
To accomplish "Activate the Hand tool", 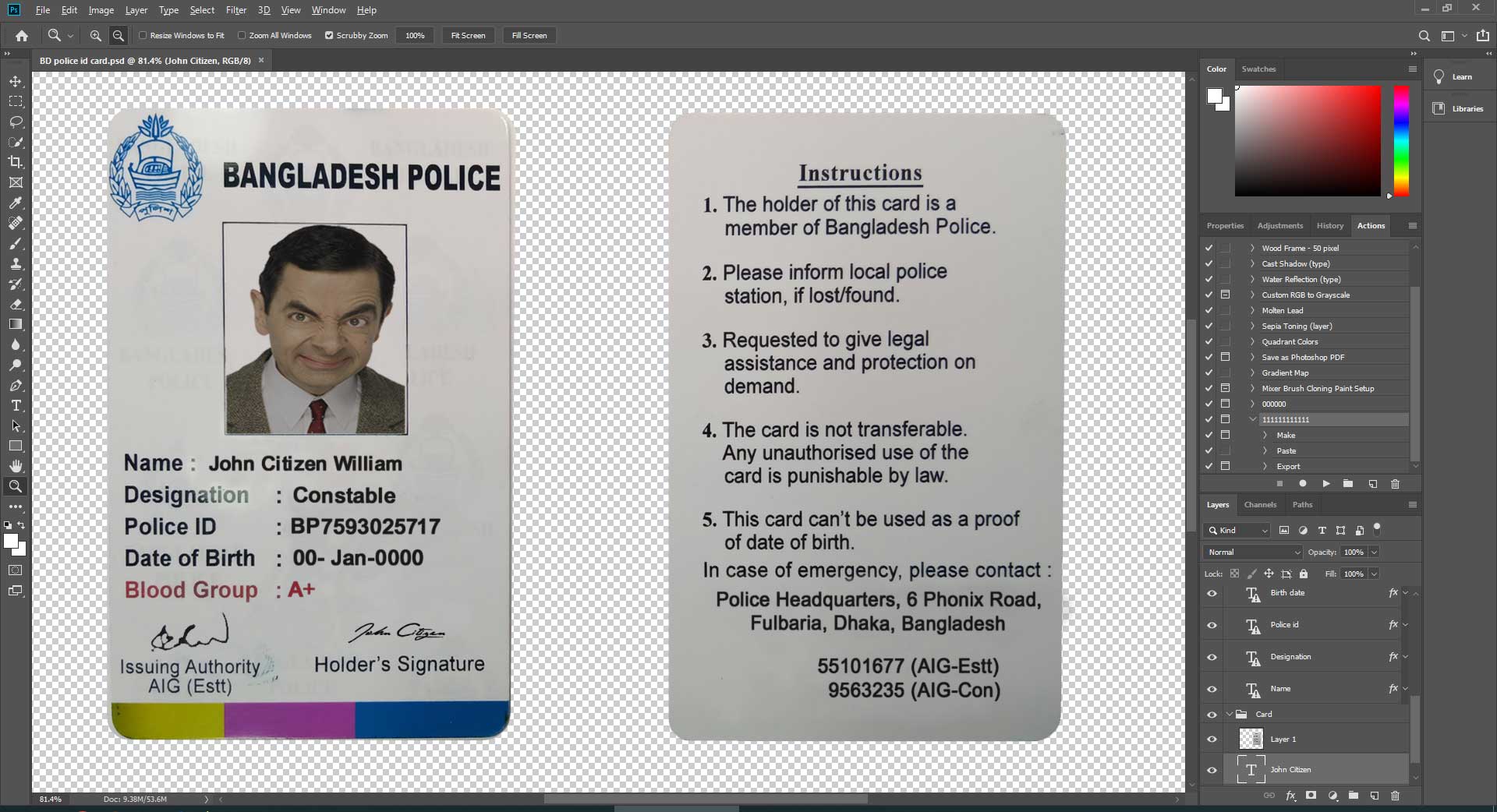I will 16,466.
